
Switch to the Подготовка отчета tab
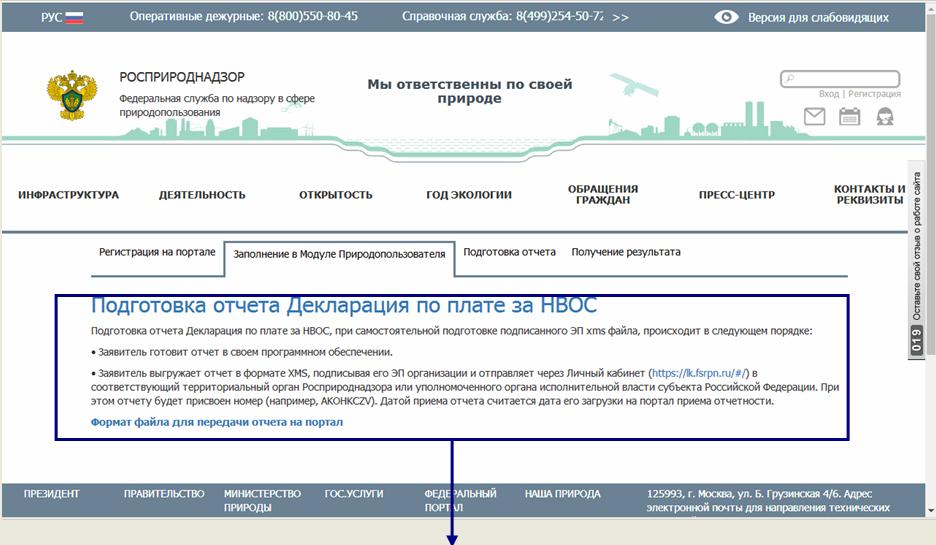(509, 252)
